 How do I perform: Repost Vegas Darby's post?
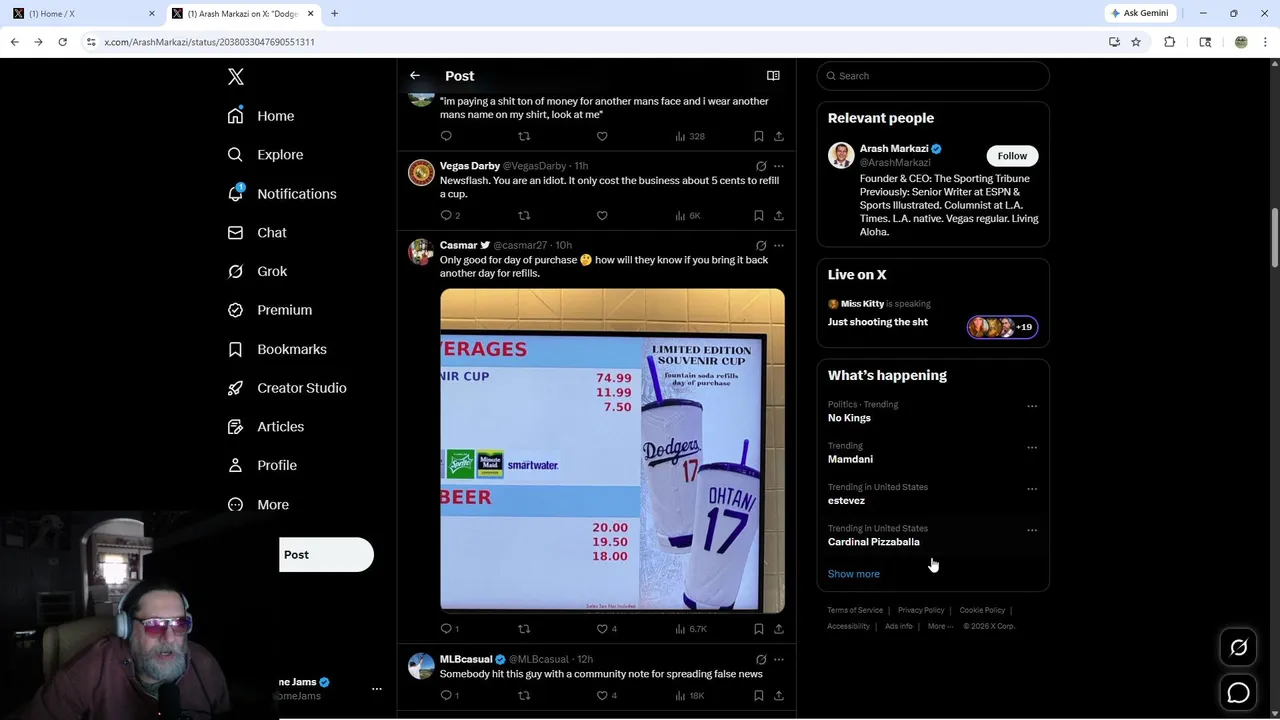[524, 215]
